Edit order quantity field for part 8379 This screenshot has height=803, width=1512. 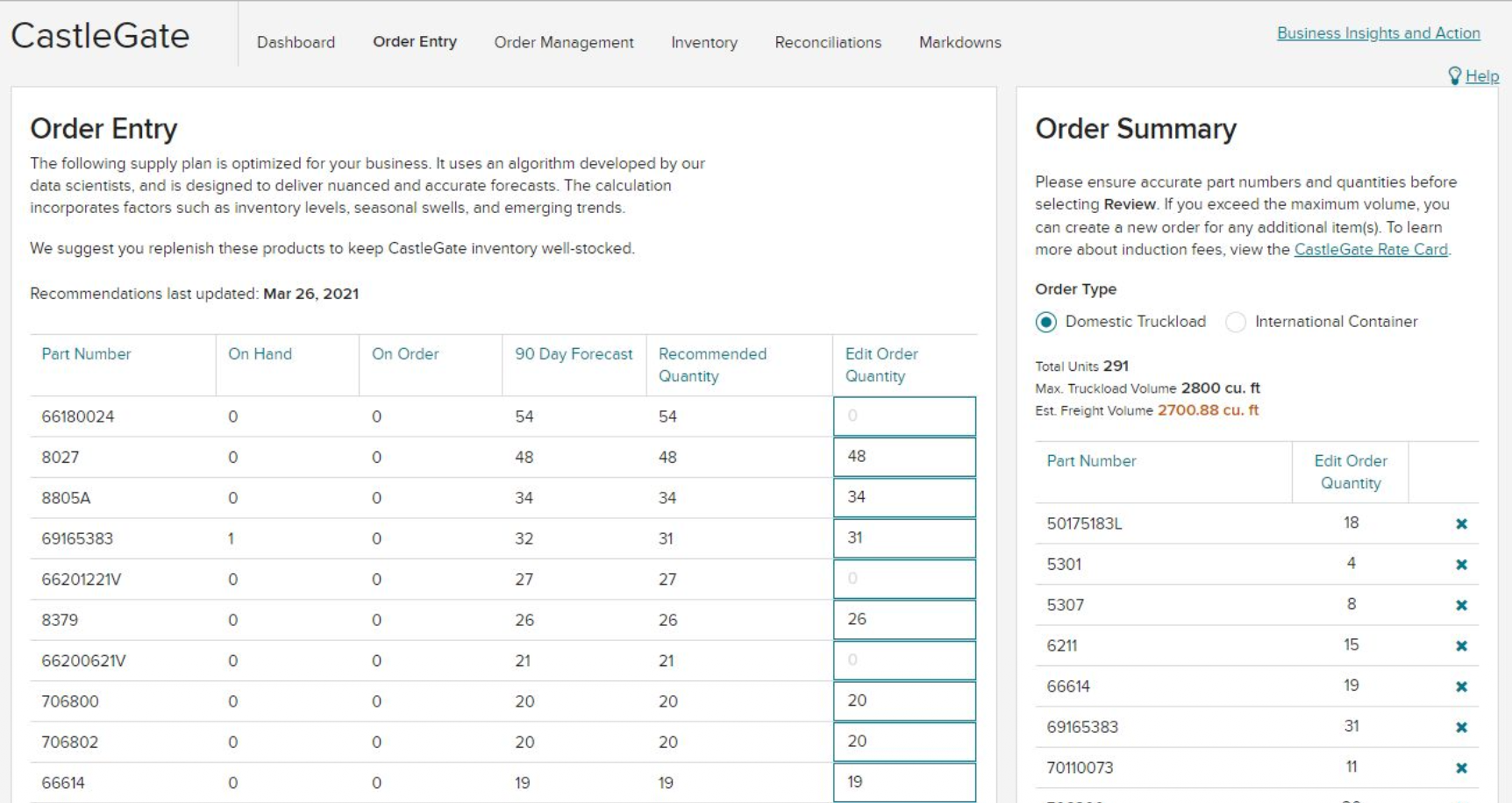pos(904,620)
